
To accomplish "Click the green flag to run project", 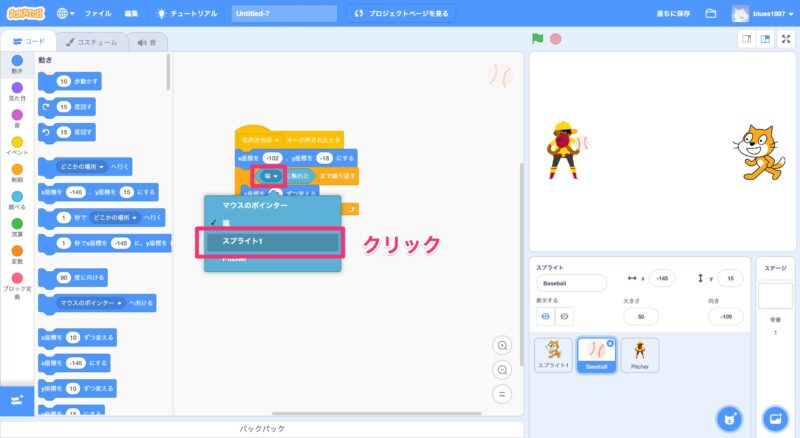I will (538, 39).
